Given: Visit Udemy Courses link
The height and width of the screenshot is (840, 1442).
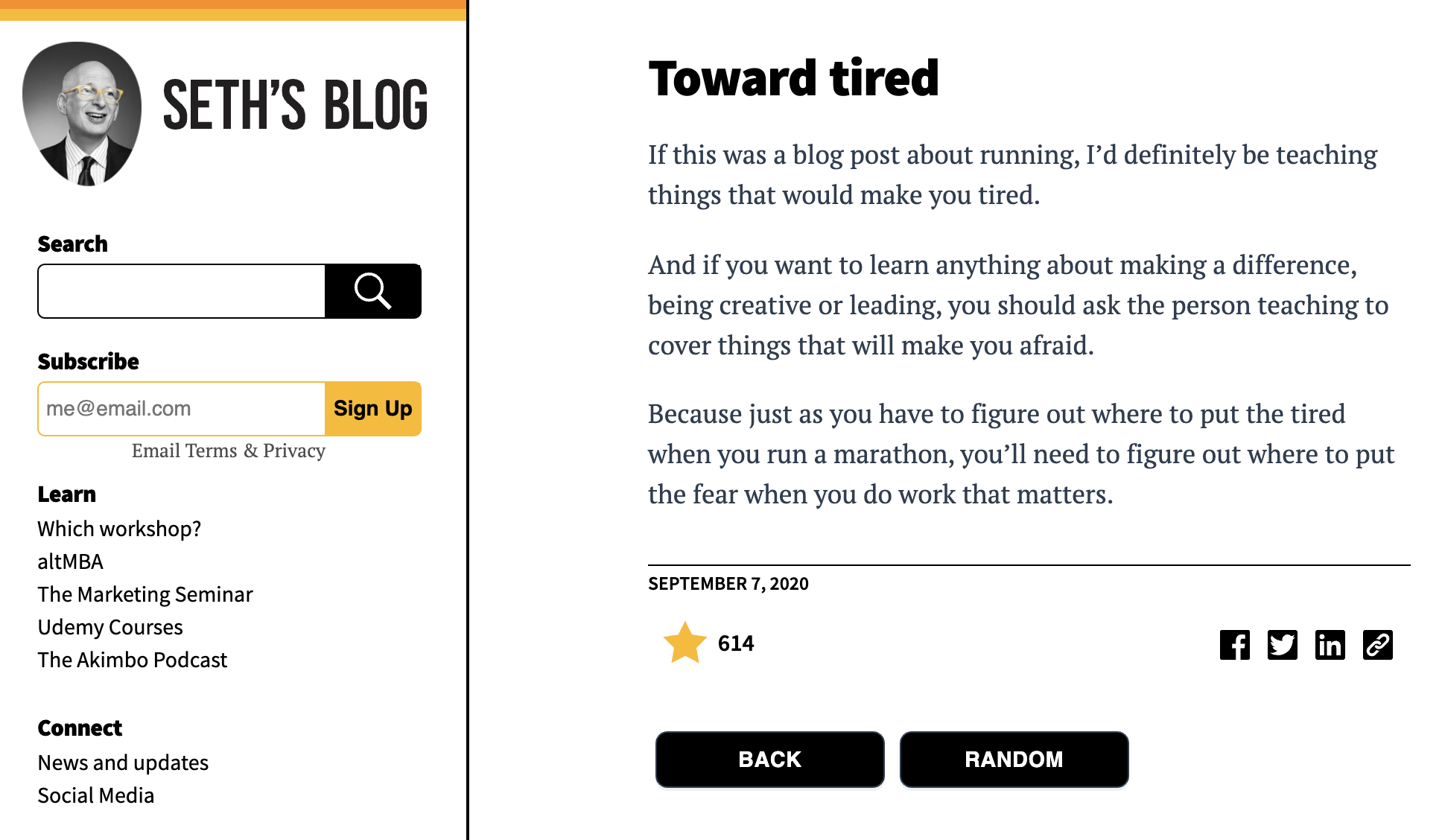Looking at the screenshot, I should coord(110,627).
